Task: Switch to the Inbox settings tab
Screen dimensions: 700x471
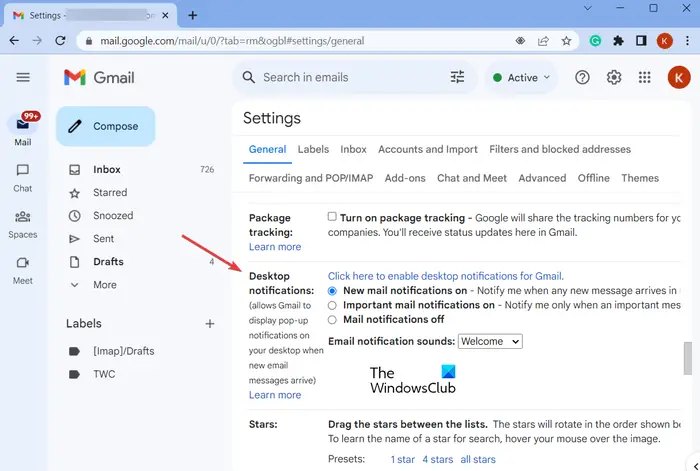Action: click(x=353, y=149)
